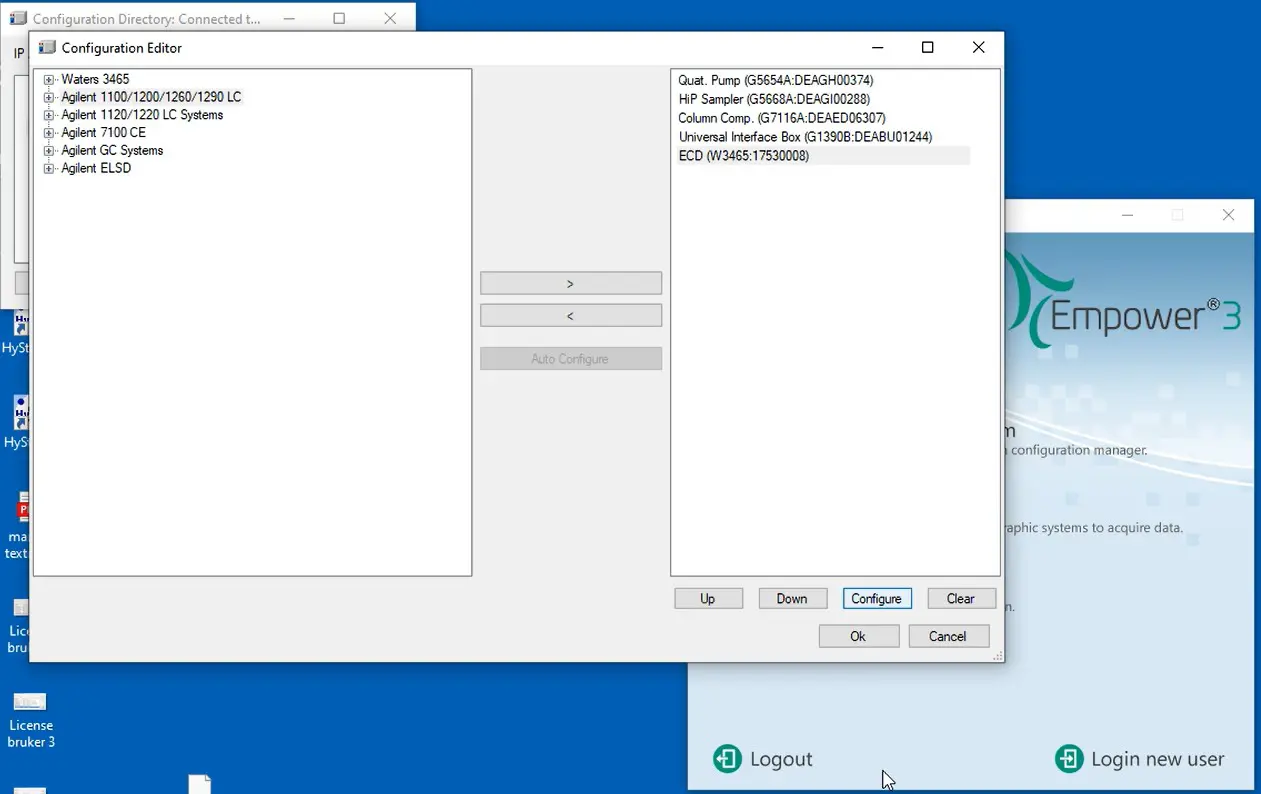Move selected module Down
1261x794 pixels.
[792, 599]
